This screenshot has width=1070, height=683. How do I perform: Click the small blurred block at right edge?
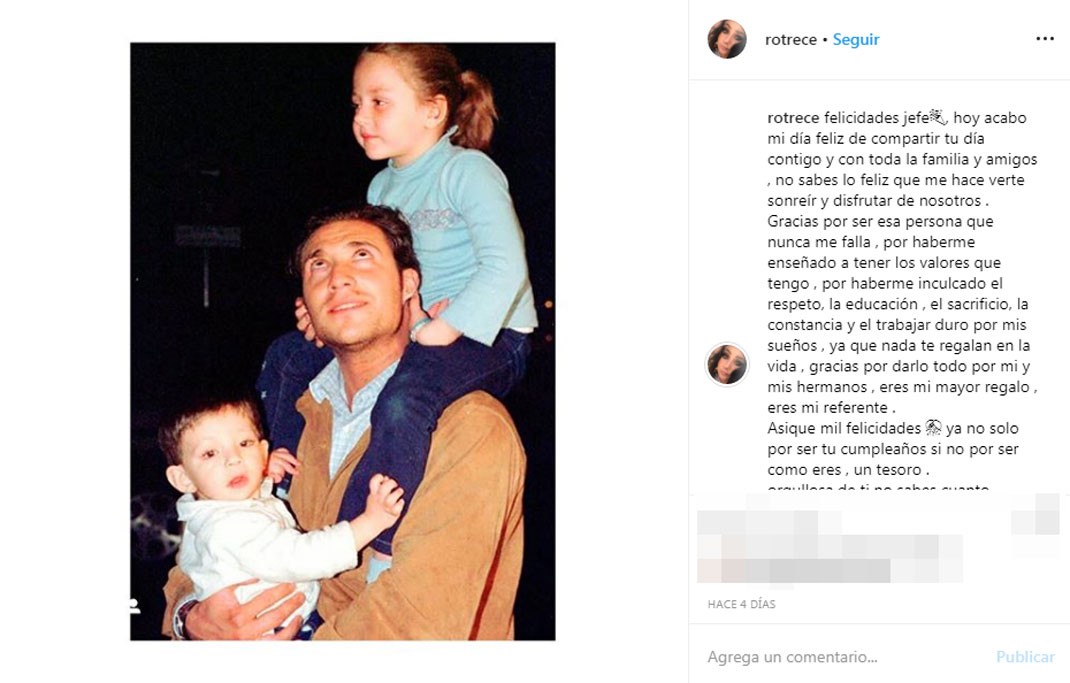[1035, 514]
